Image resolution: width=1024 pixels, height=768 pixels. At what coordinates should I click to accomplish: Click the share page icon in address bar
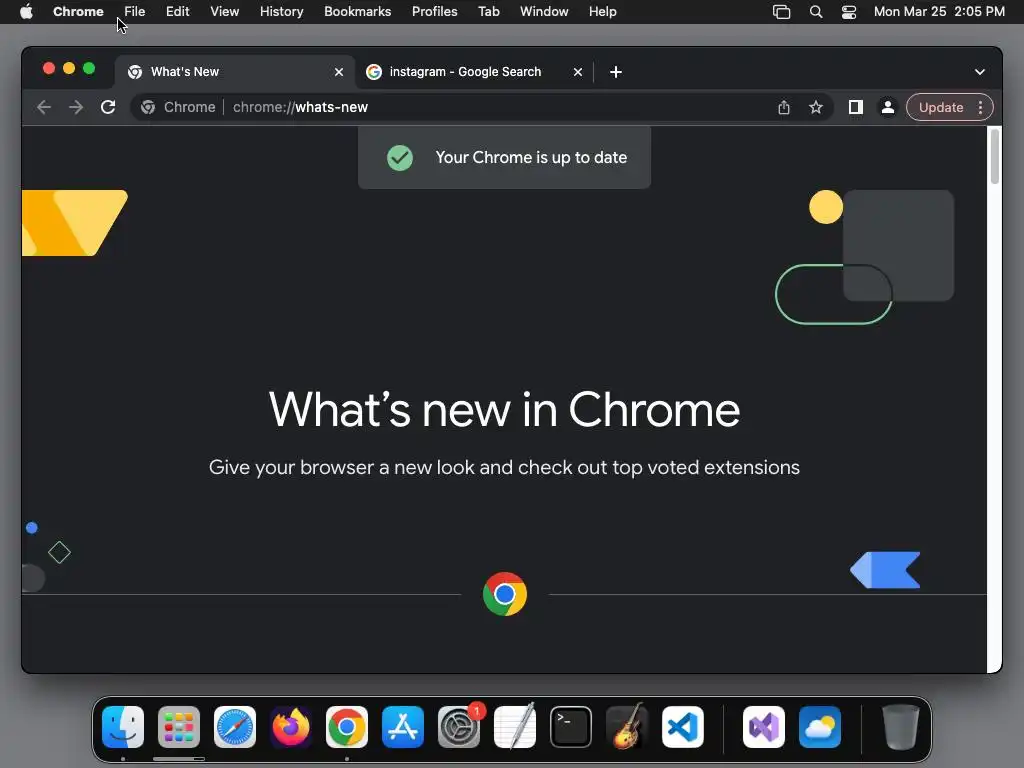pyautogui.click(x=784, y=107)
